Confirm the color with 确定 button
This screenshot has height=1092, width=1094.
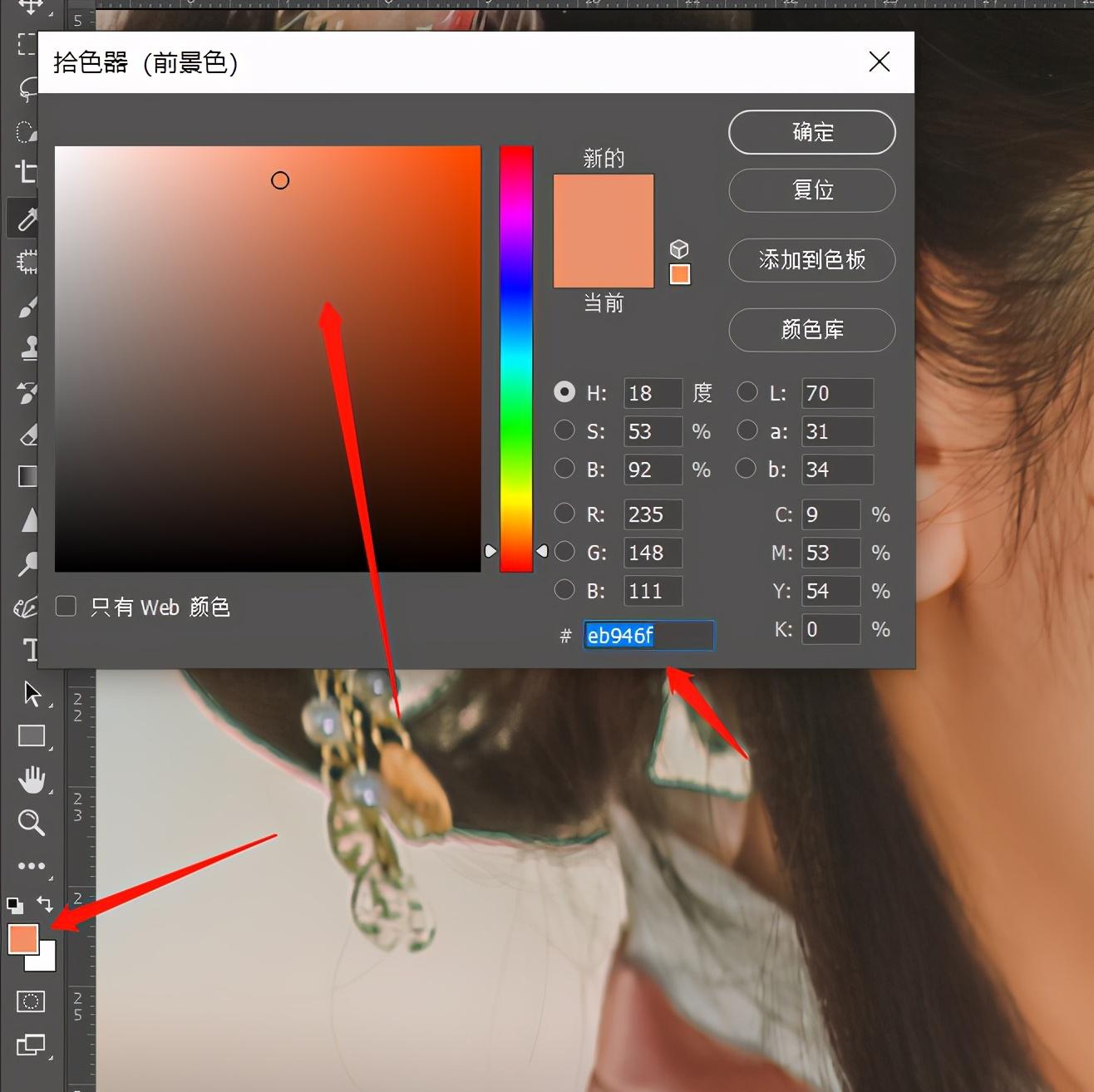coord(811,132)
